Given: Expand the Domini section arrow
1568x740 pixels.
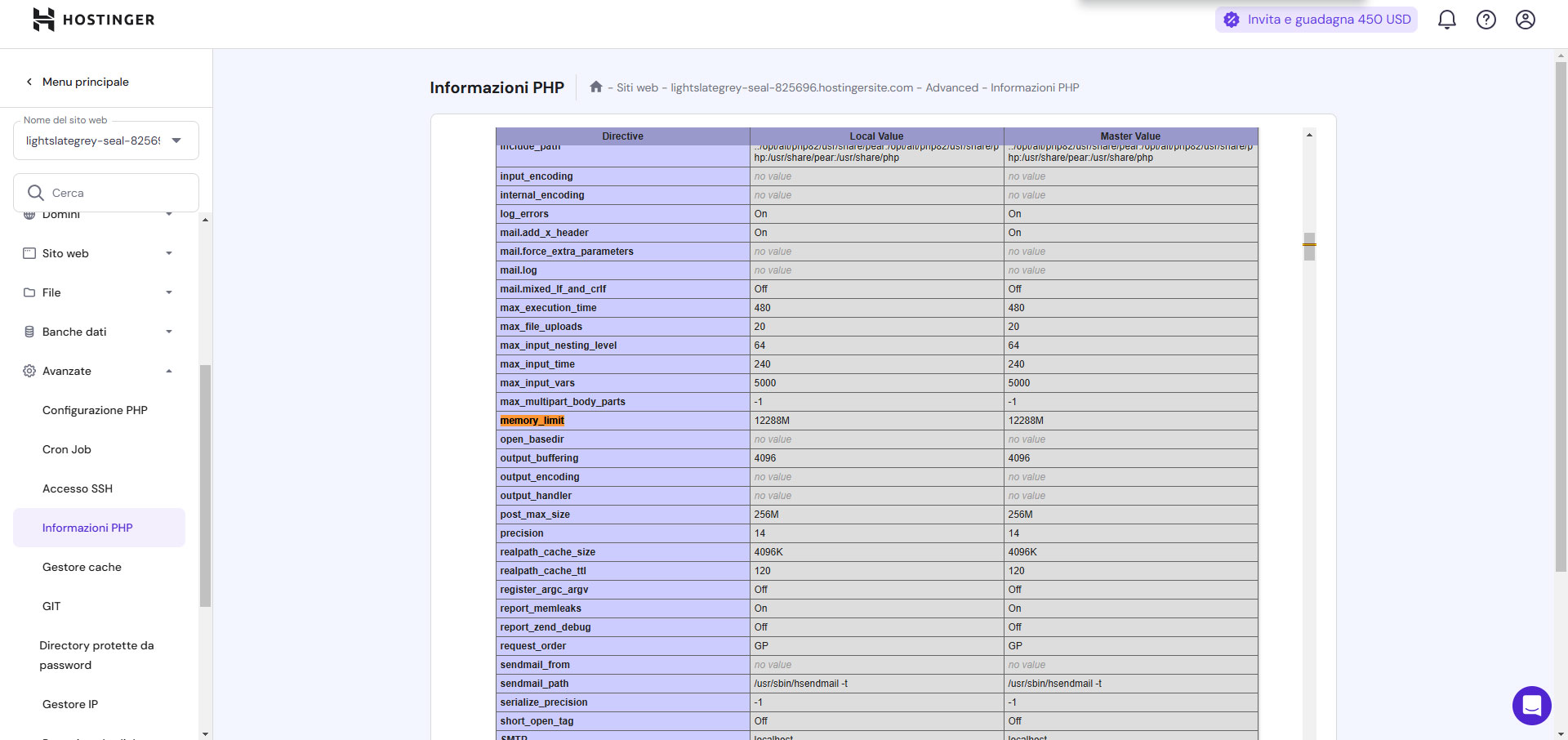Looking at the screenshot, I should 169,215.
